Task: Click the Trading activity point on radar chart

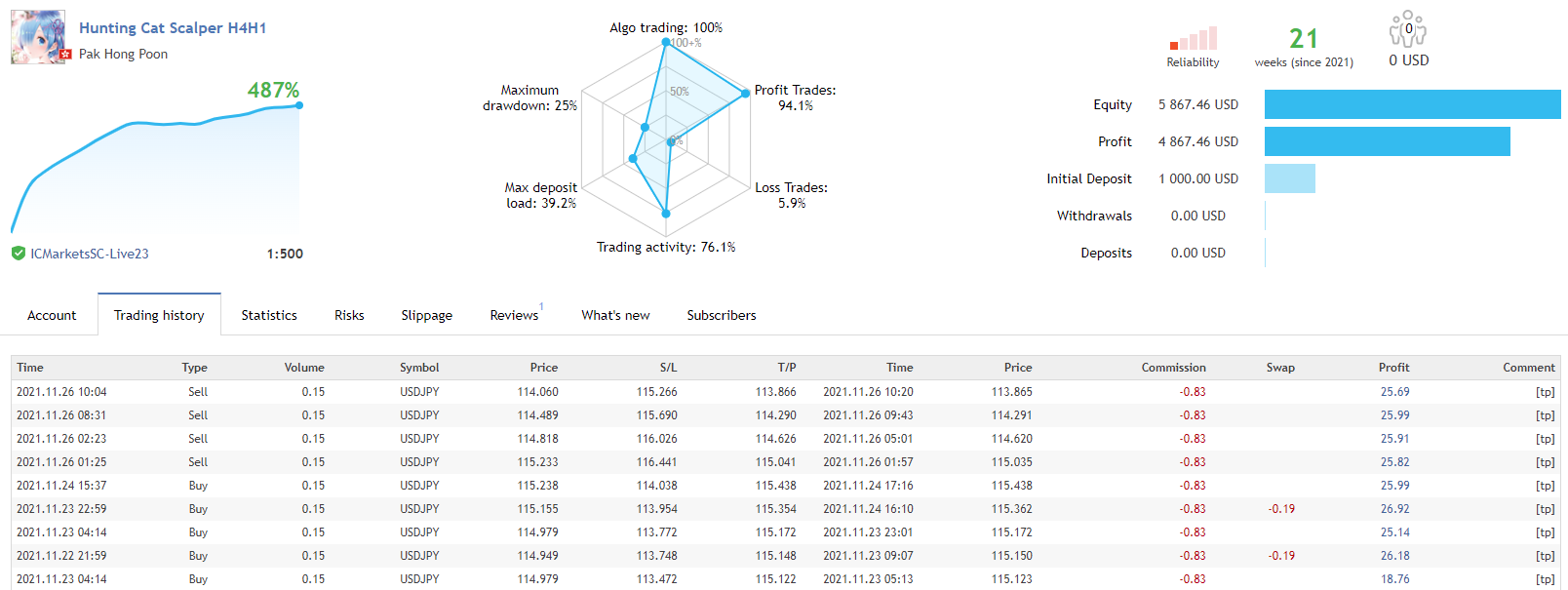Action: 666,214
